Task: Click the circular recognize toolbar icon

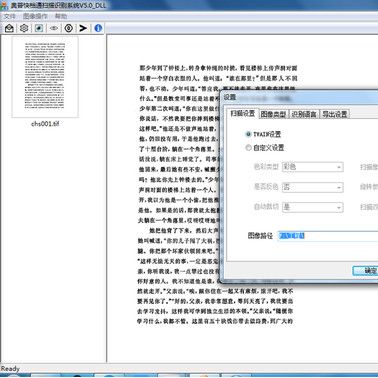Action: 69,28
